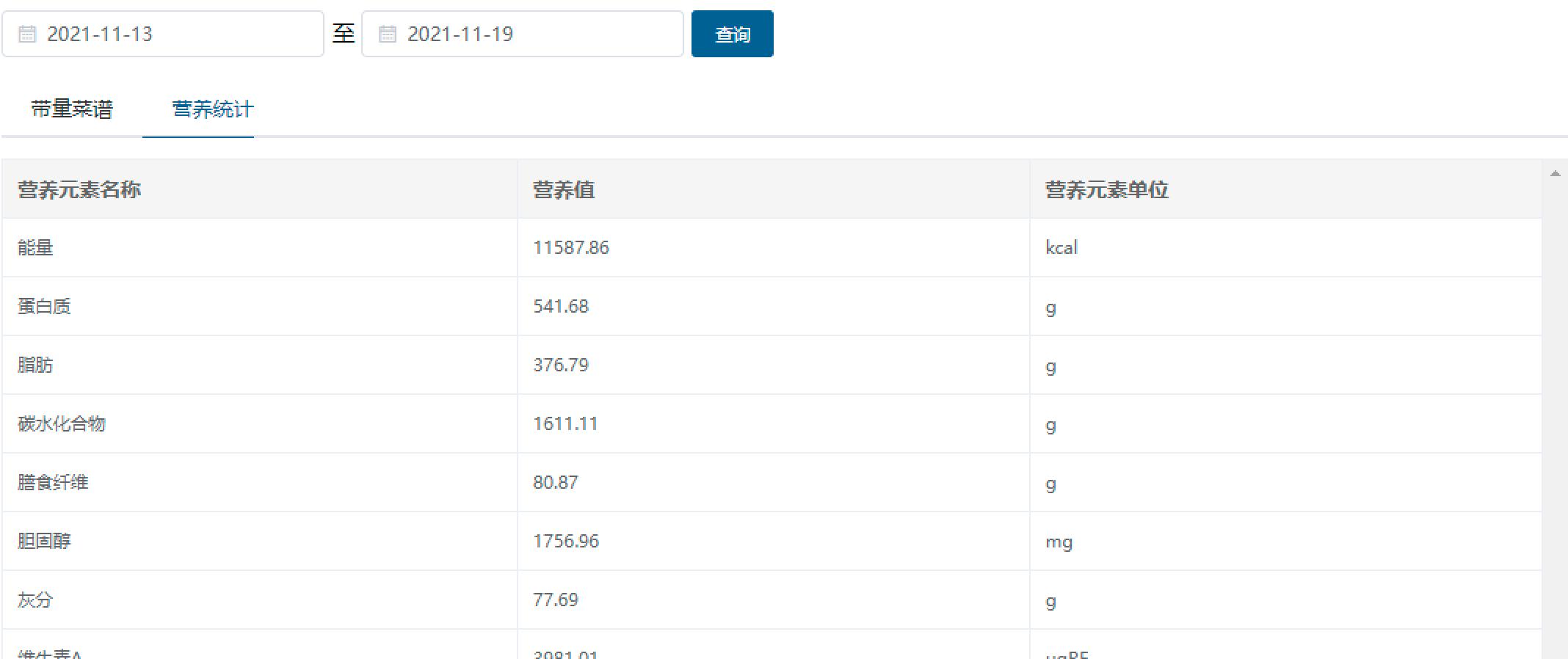The image size is (1568, 659).
Task: Switch to the 带量菜谱 tab
Action: (x=72, y=109)
